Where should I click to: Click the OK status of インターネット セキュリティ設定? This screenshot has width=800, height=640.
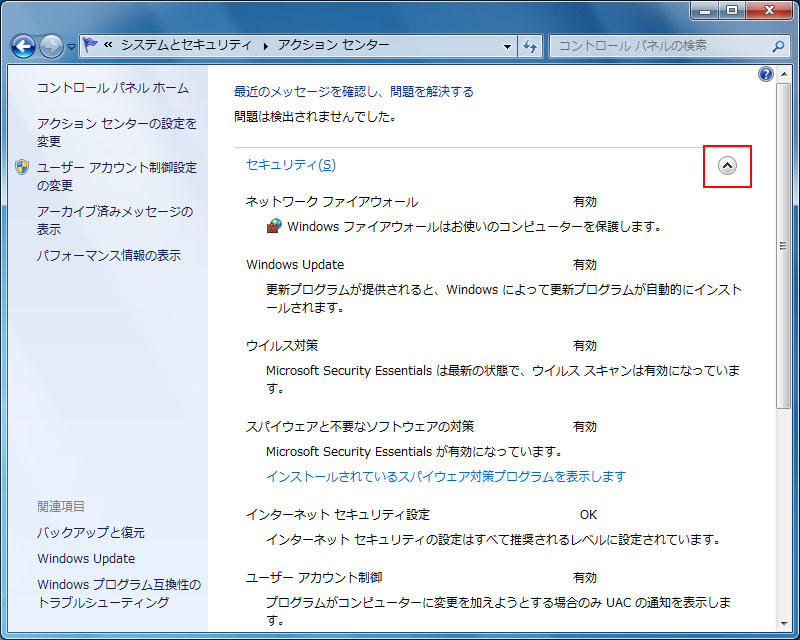coord(588,514)
